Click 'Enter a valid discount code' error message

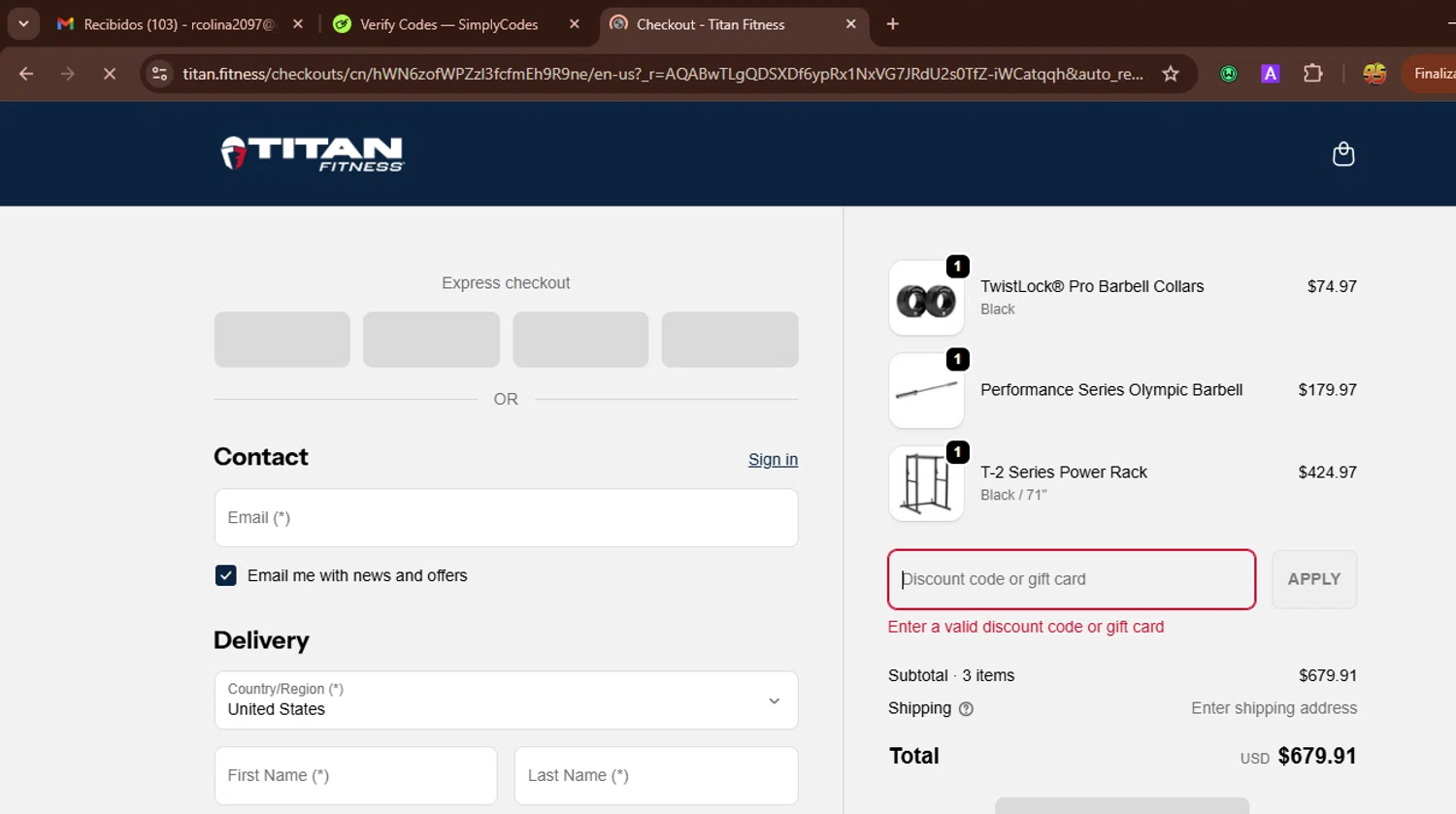[1026, 627]
